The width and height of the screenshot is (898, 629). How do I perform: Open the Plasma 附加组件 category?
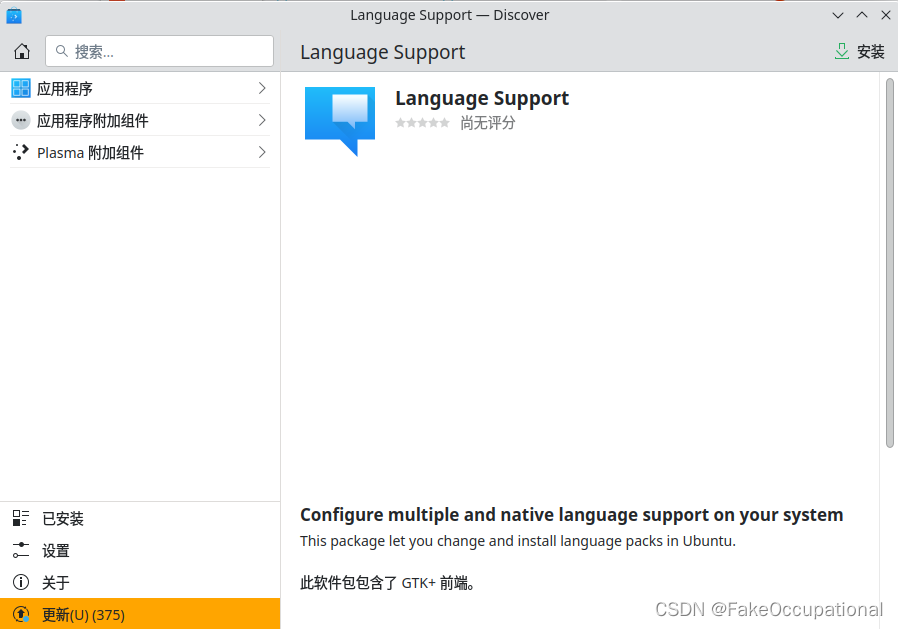pyautogui.click(x=140, y=152)
